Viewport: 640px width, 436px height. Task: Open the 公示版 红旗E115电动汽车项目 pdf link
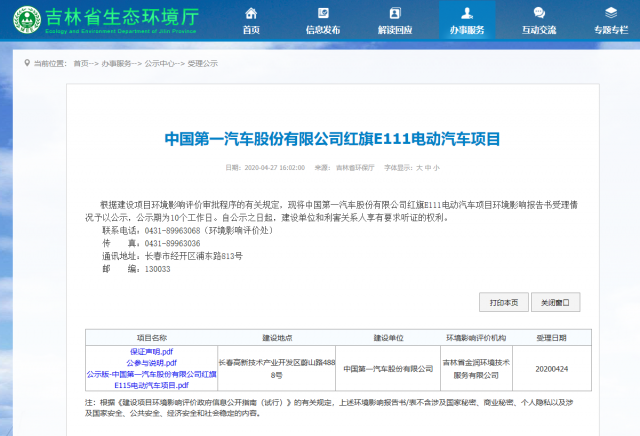pos(151,380)
